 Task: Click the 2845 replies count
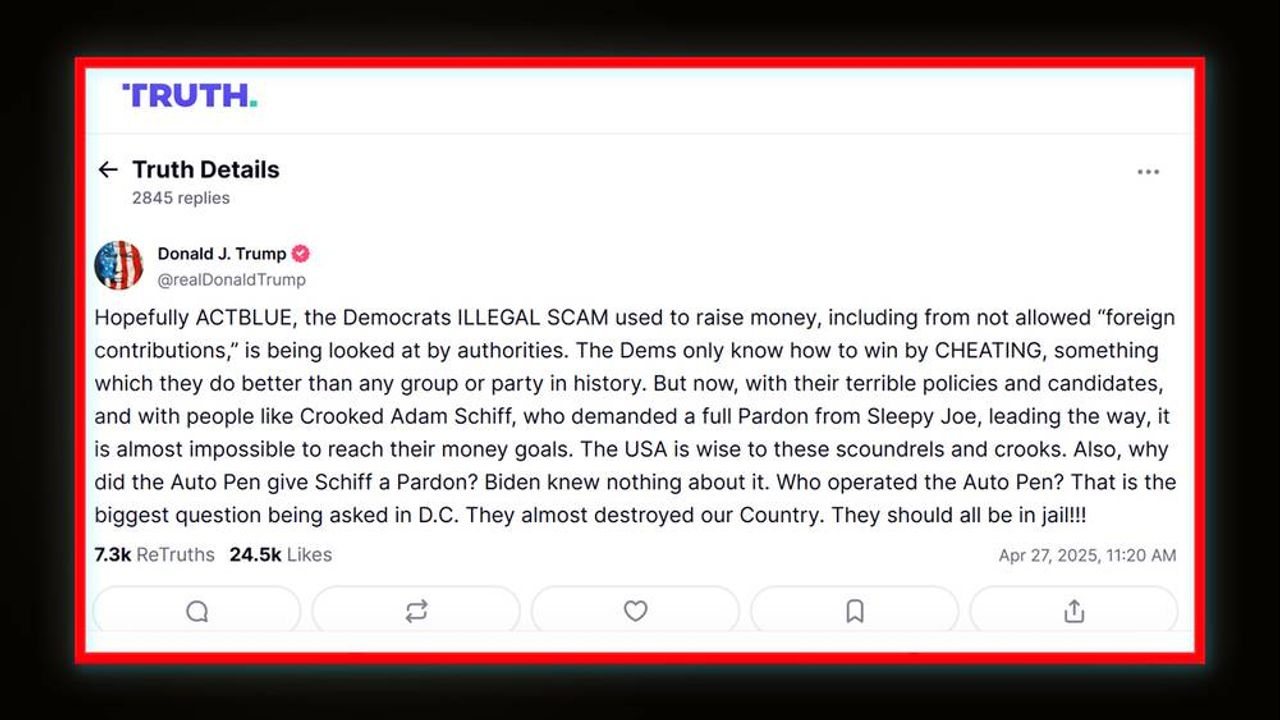(x=181, y=198)
